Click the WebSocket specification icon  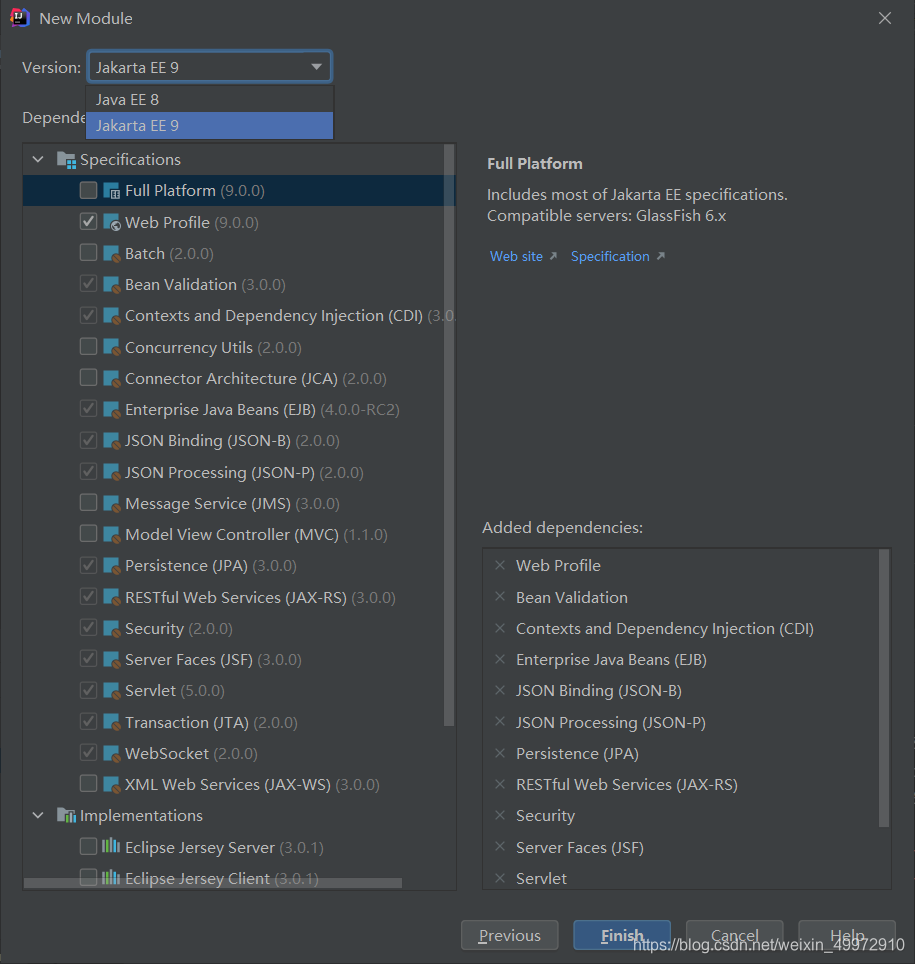pos(111,753)
